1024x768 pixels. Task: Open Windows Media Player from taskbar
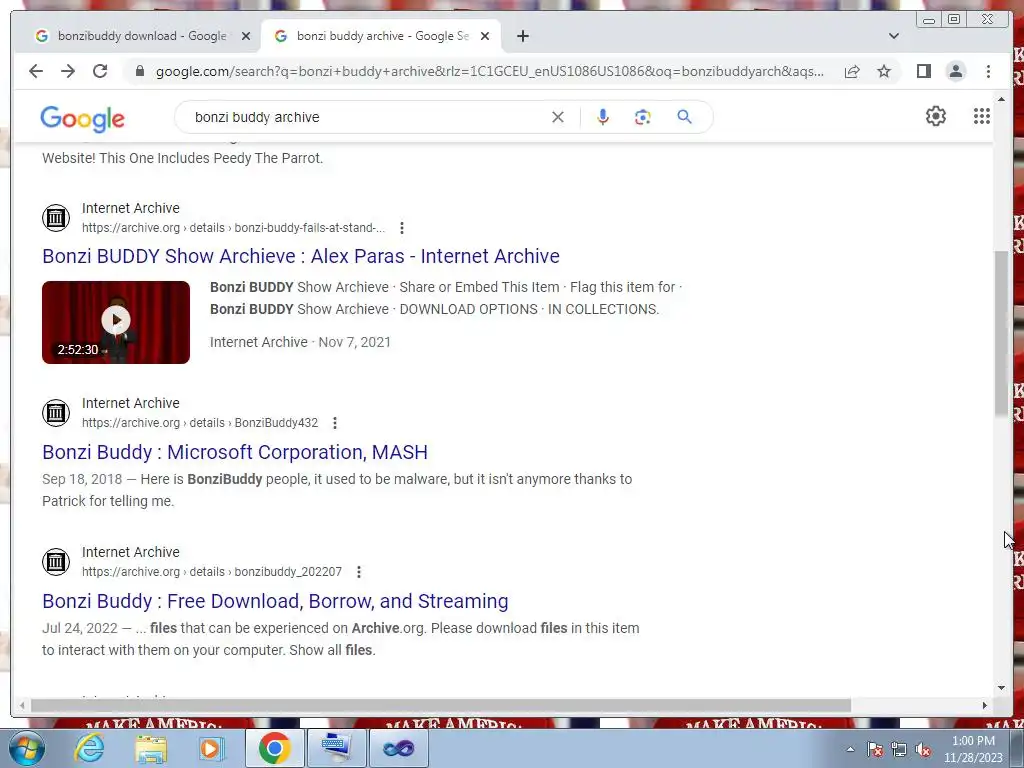(210, 748)
